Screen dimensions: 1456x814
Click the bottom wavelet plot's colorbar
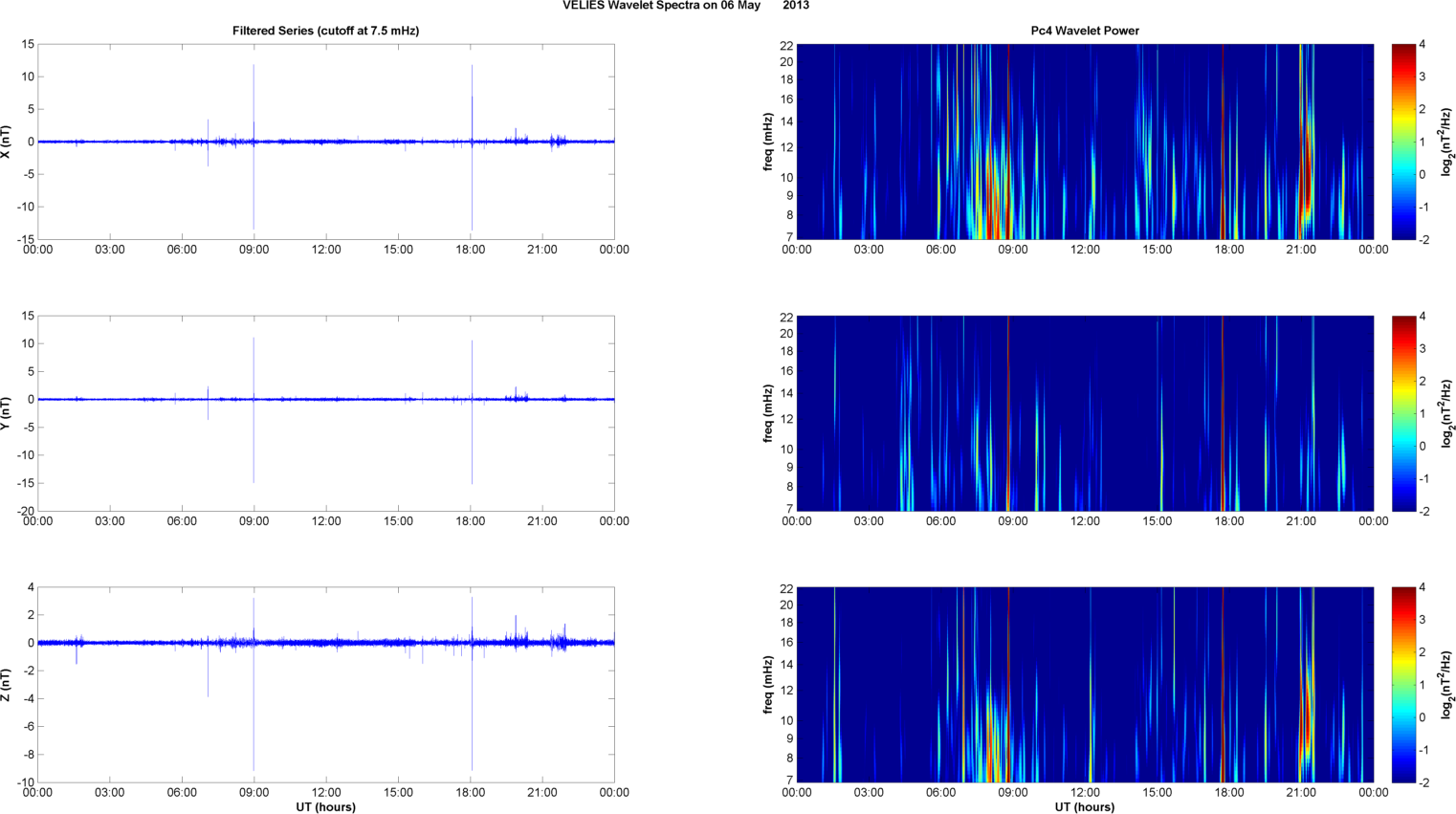point(1402,685)
